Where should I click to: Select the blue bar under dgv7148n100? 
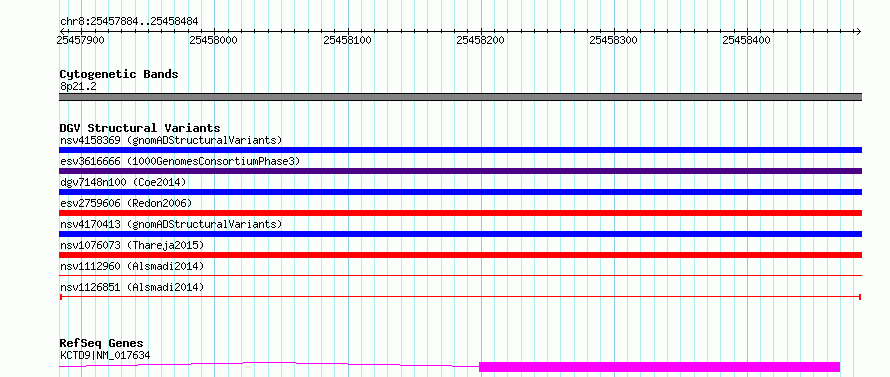pyautogui.click(x=460, y=192)
